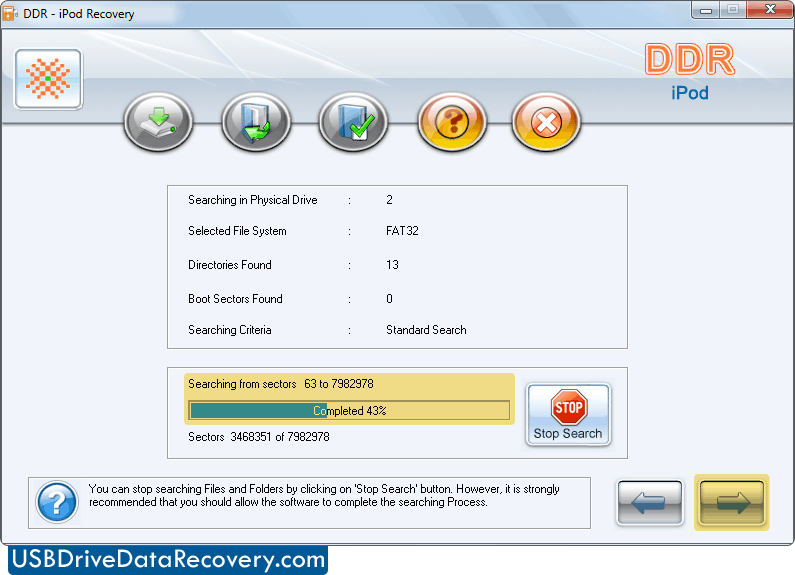Click the 'Selected File System' label
The height and width of the screenshot is (575, 795).
237,231
